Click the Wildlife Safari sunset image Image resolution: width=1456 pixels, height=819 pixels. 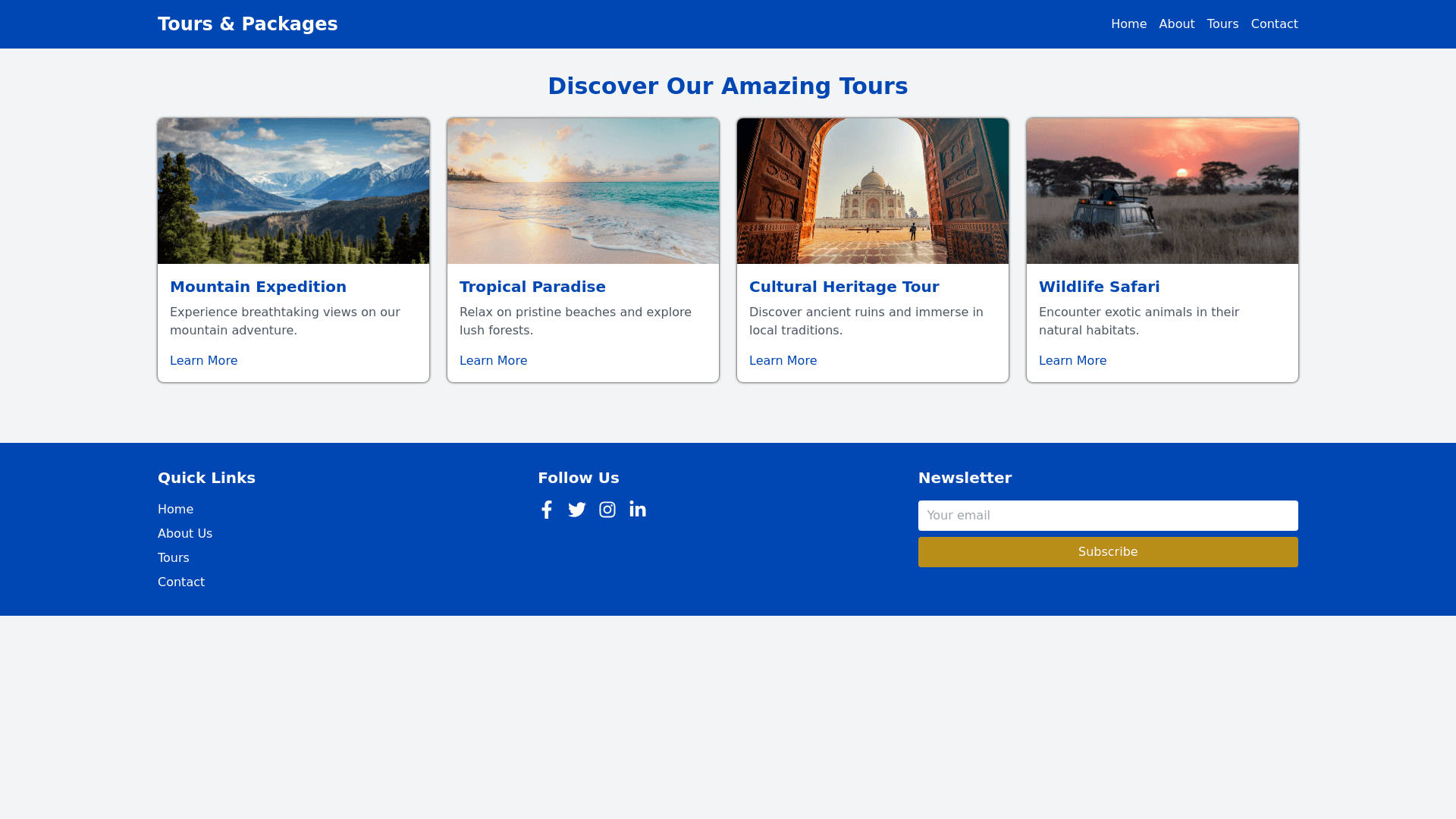pos(1163,191)
